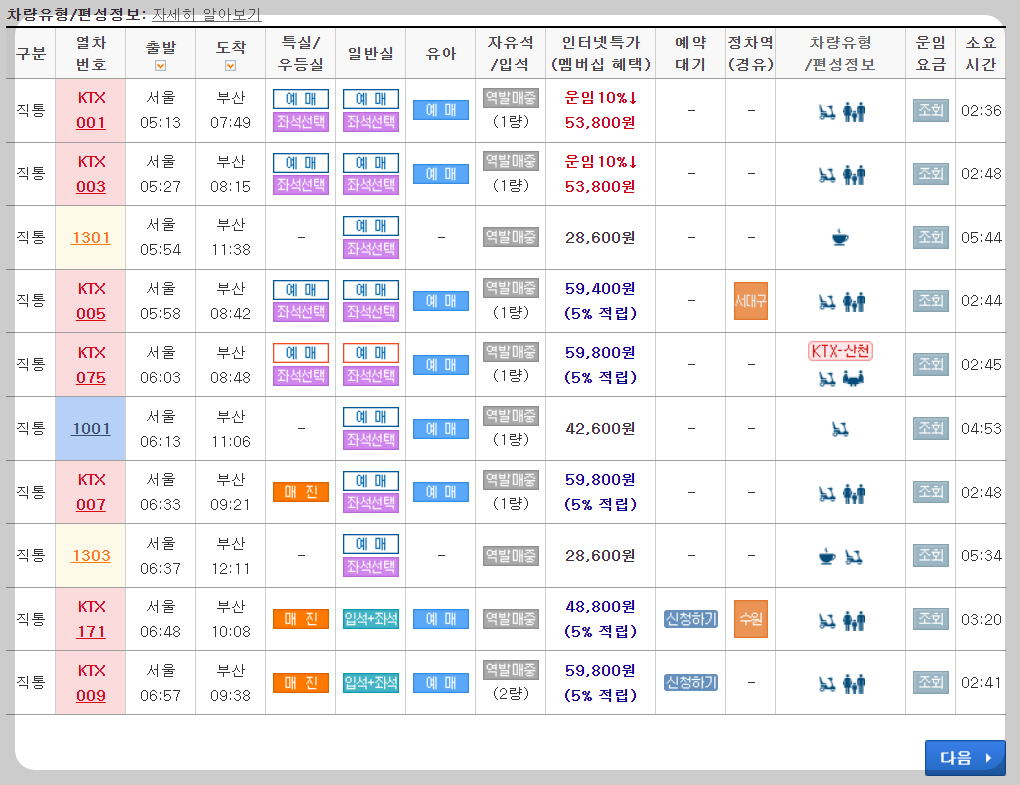Image resolution: width=1020 pixels, height=785 pixels.
Task: Click the cafe car icon in train 1301 row
Action: click(838, 237)
